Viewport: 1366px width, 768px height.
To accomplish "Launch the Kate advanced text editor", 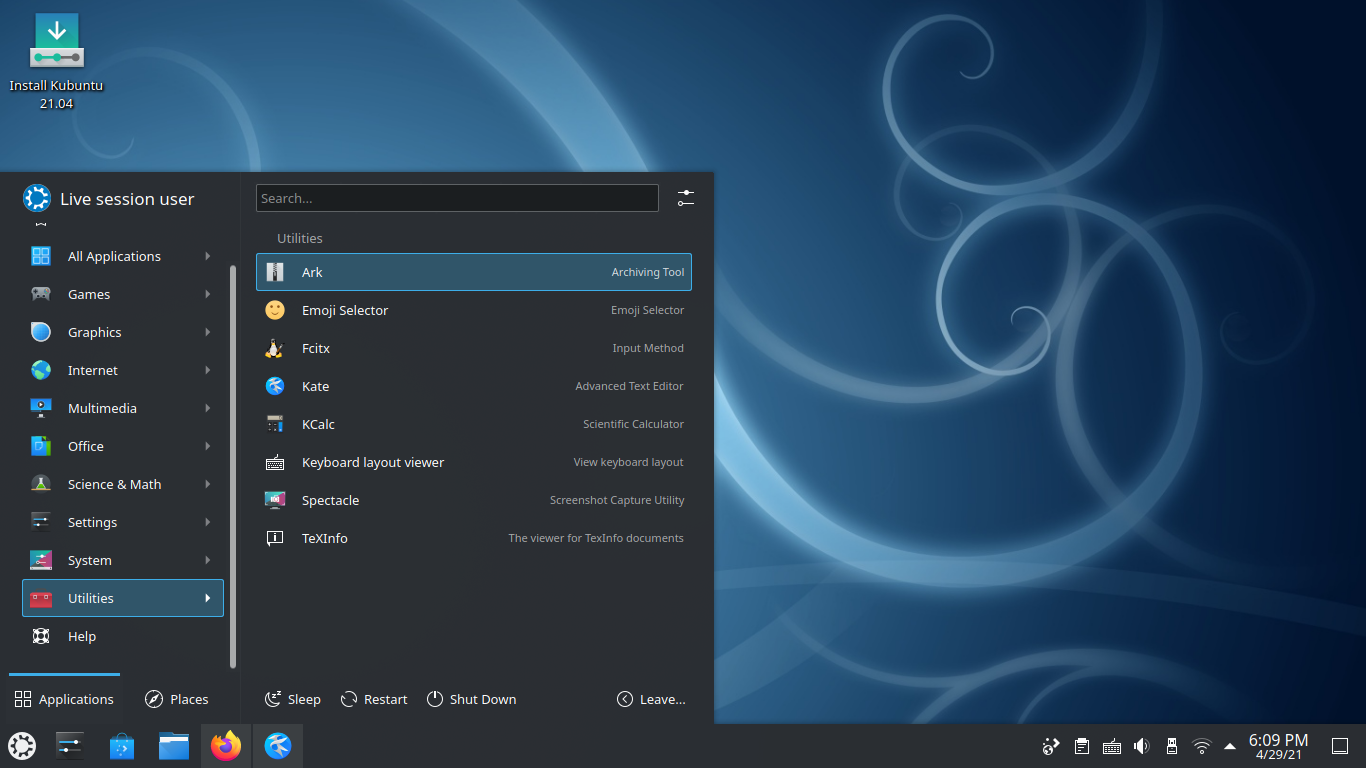I will click(473, 386).
